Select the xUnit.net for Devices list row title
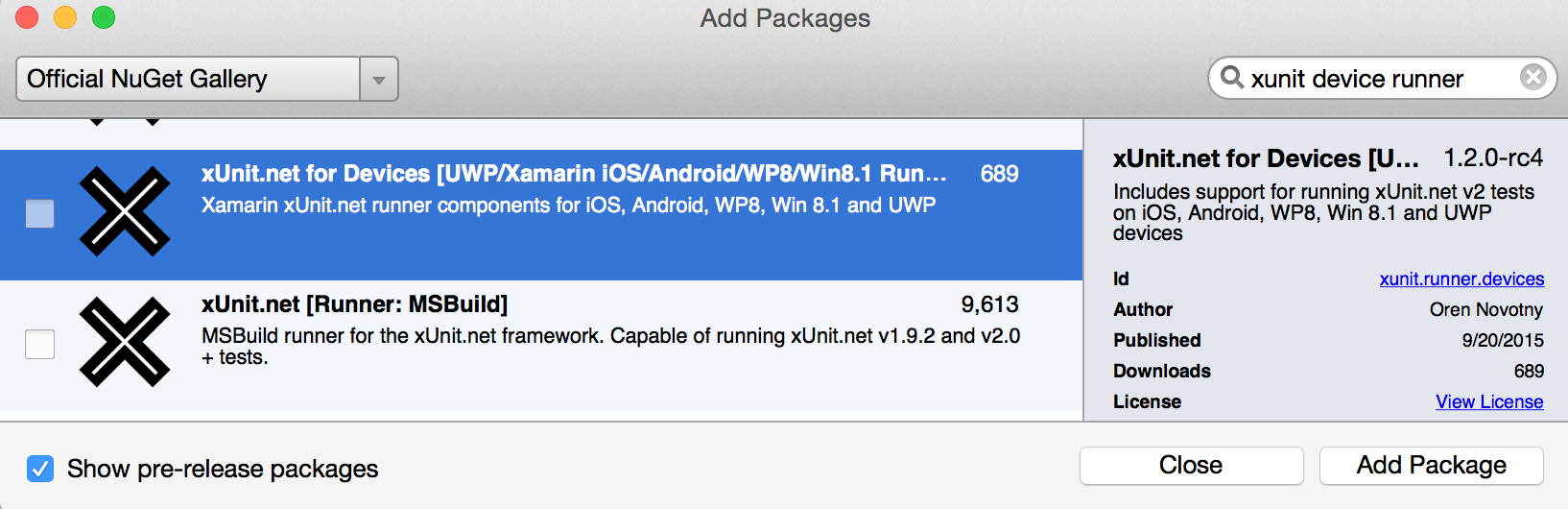This screenshot has height=509, width=1568. (574, 174)
